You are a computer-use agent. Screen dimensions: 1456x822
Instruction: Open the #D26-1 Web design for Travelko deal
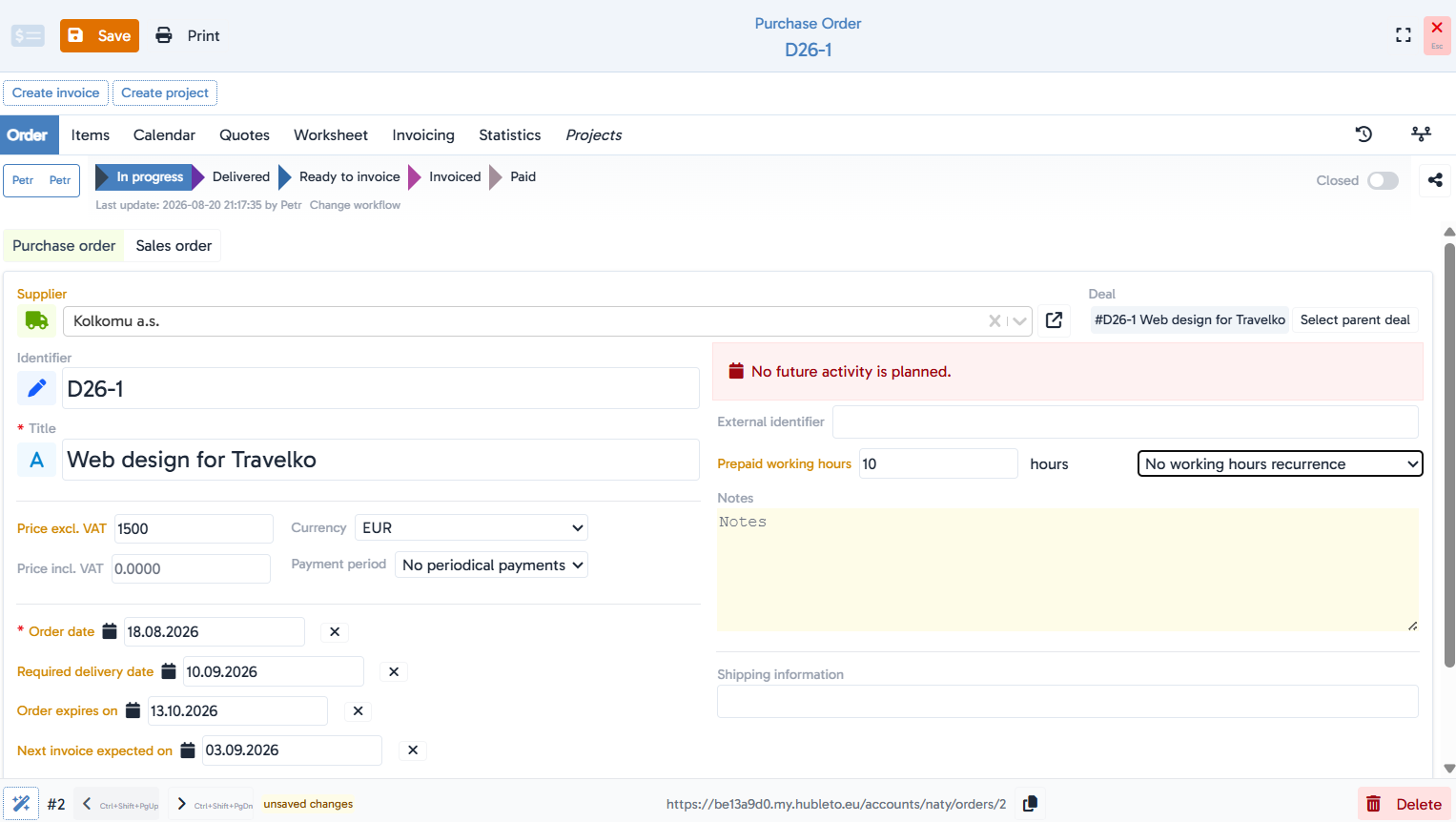click(x=1190, y=320)
